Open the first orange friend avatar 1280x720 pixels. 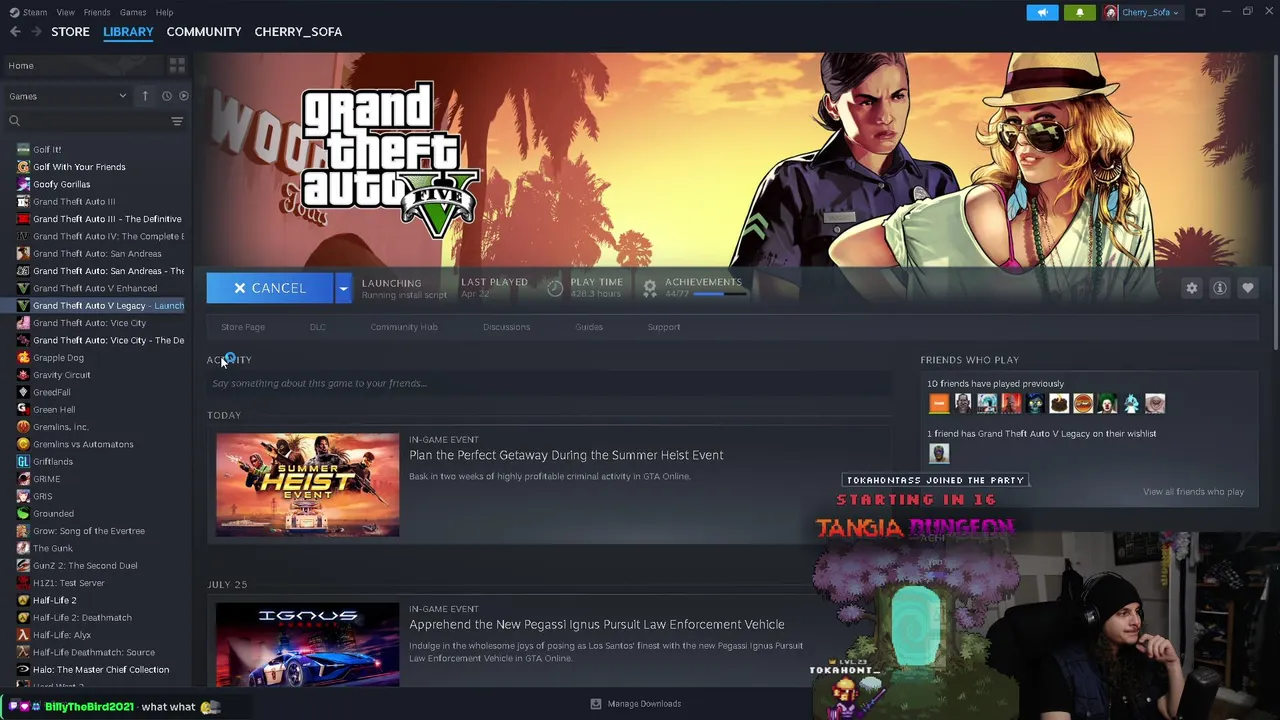(x=939, y=403)
